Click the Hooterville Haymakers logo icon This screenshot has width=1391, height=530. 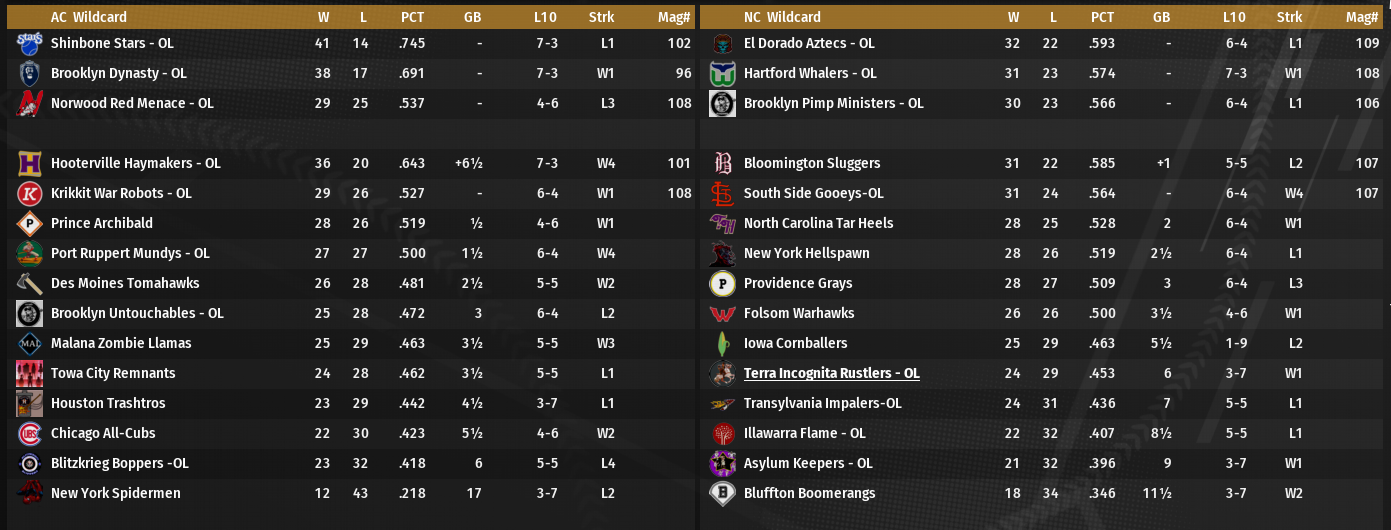(29, 164)
